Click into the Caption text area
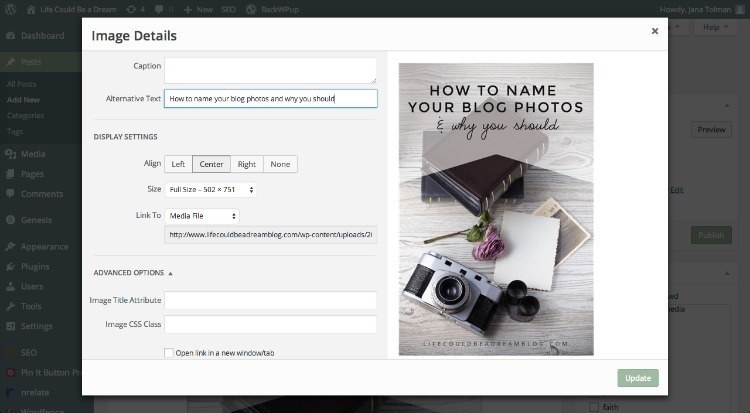Image resolution: width=750 pixels, height=413 pixels. point(271,71)
